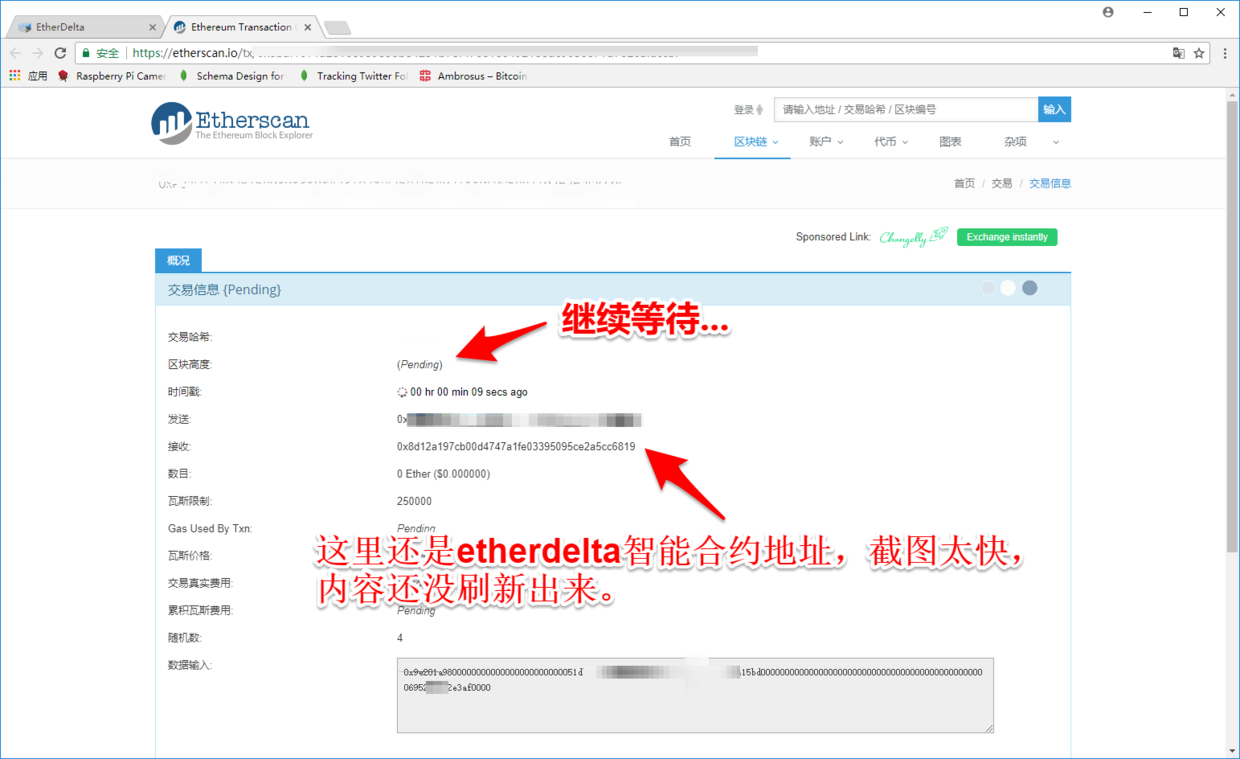Click the 交易 breadcrumb link
The image size is (1240, 759).
1002,184
